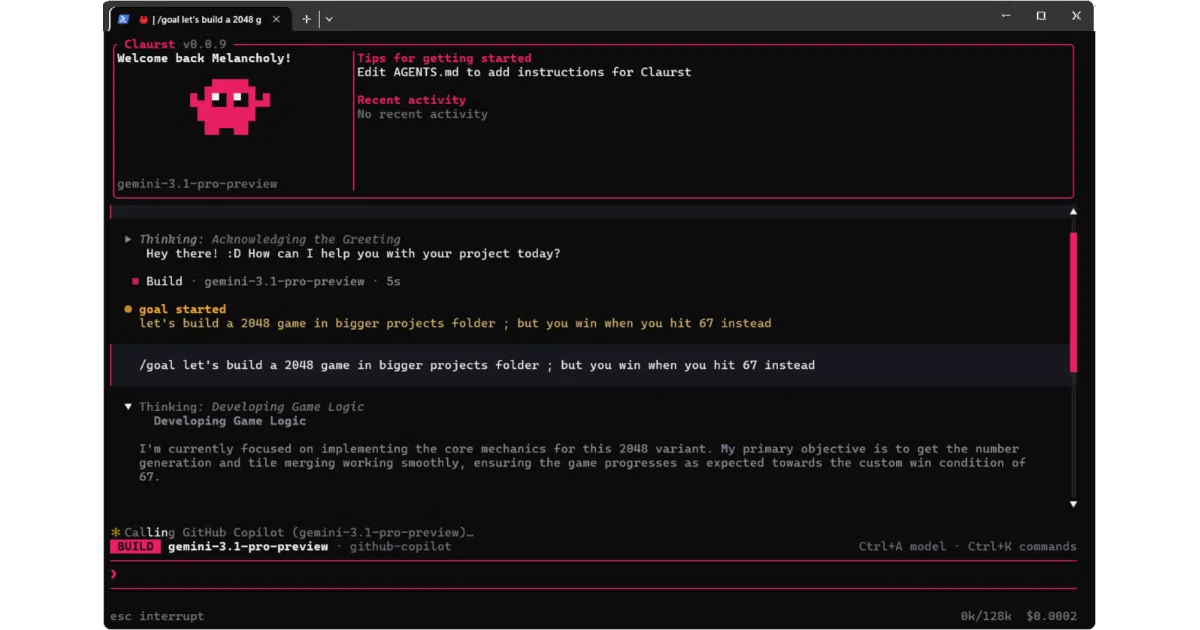Click the '0k/128k' token counter

[x=986, y=616]
